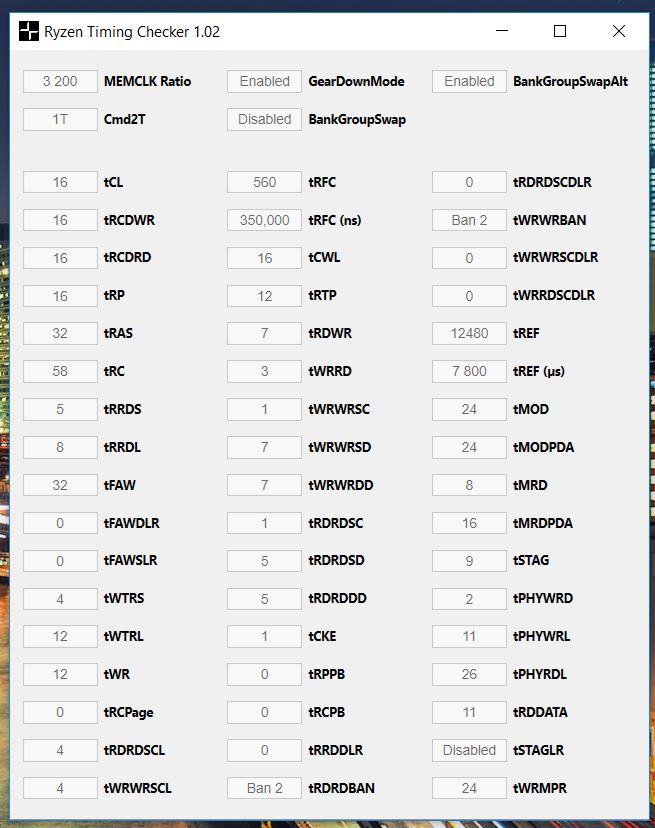Click the tMODPDA value field

pyautogui.click(x=469, y=447)
